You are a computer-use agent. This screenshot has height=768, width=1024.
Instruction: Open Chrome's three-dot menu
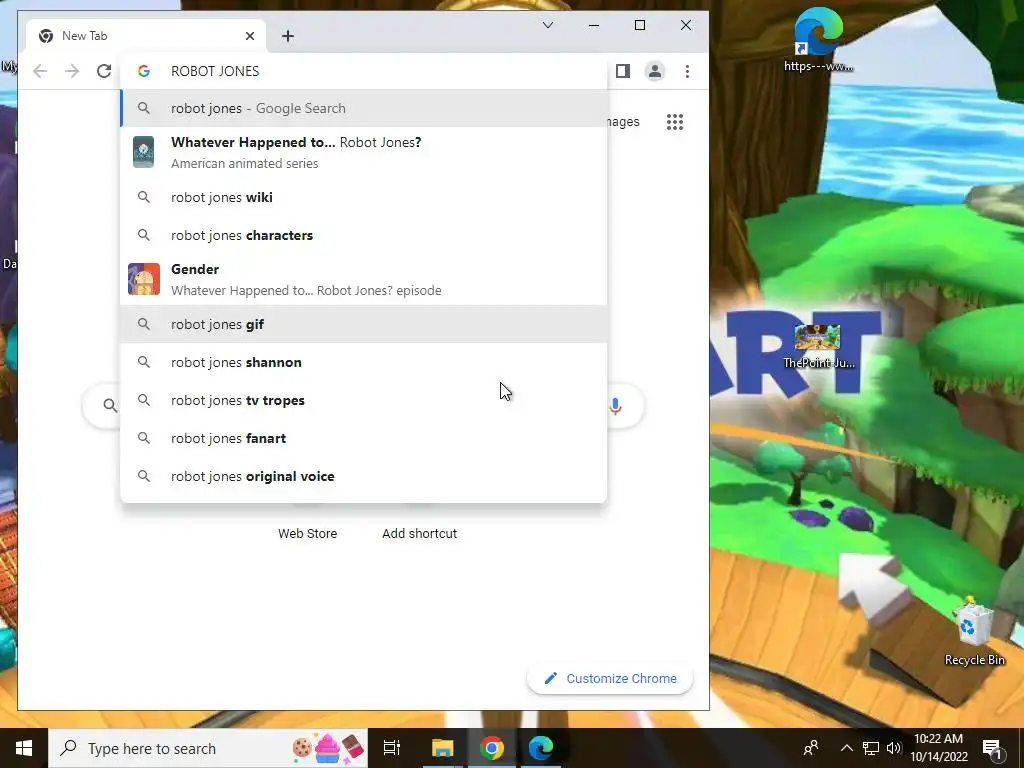[687, 71]
